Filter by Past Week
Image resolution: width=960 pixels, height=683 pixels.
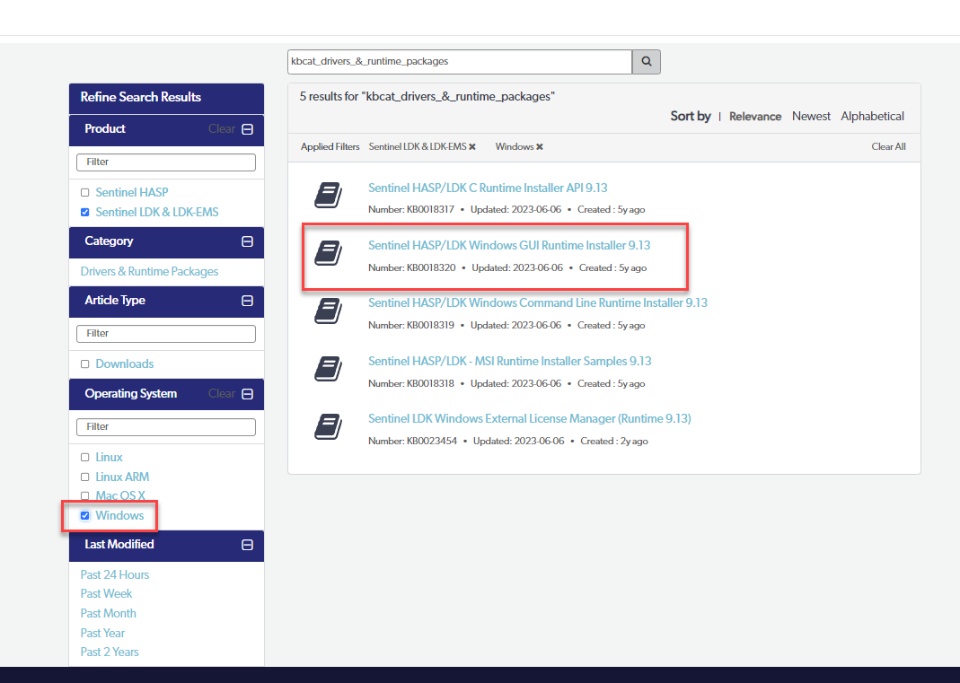[x=106, y=594]
